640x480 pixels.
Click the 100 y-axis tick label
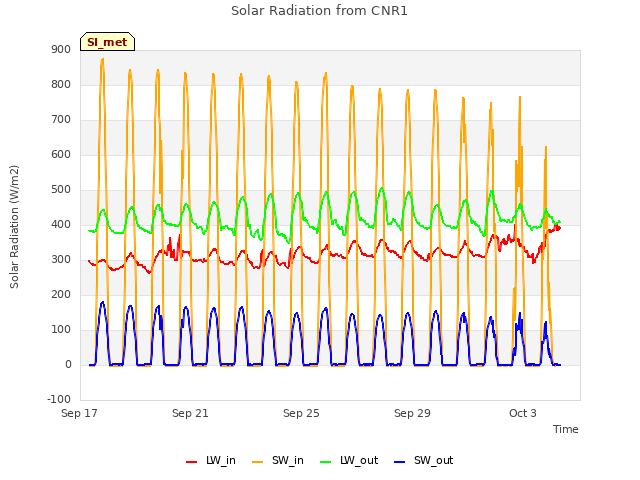coord(61,330)
